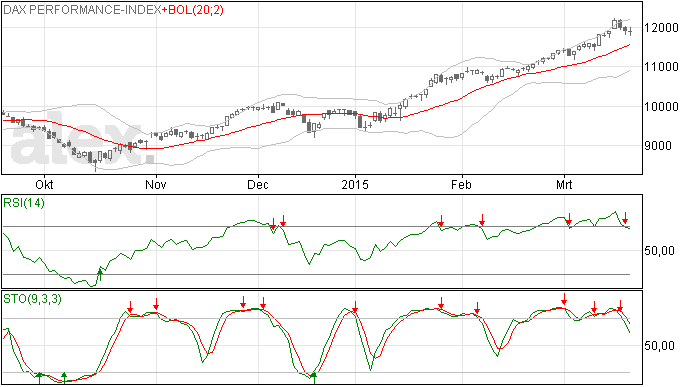Click the red STO sell arrow at Nov
The height and width of the screenshot is (387, 690).
coord(156,303)
